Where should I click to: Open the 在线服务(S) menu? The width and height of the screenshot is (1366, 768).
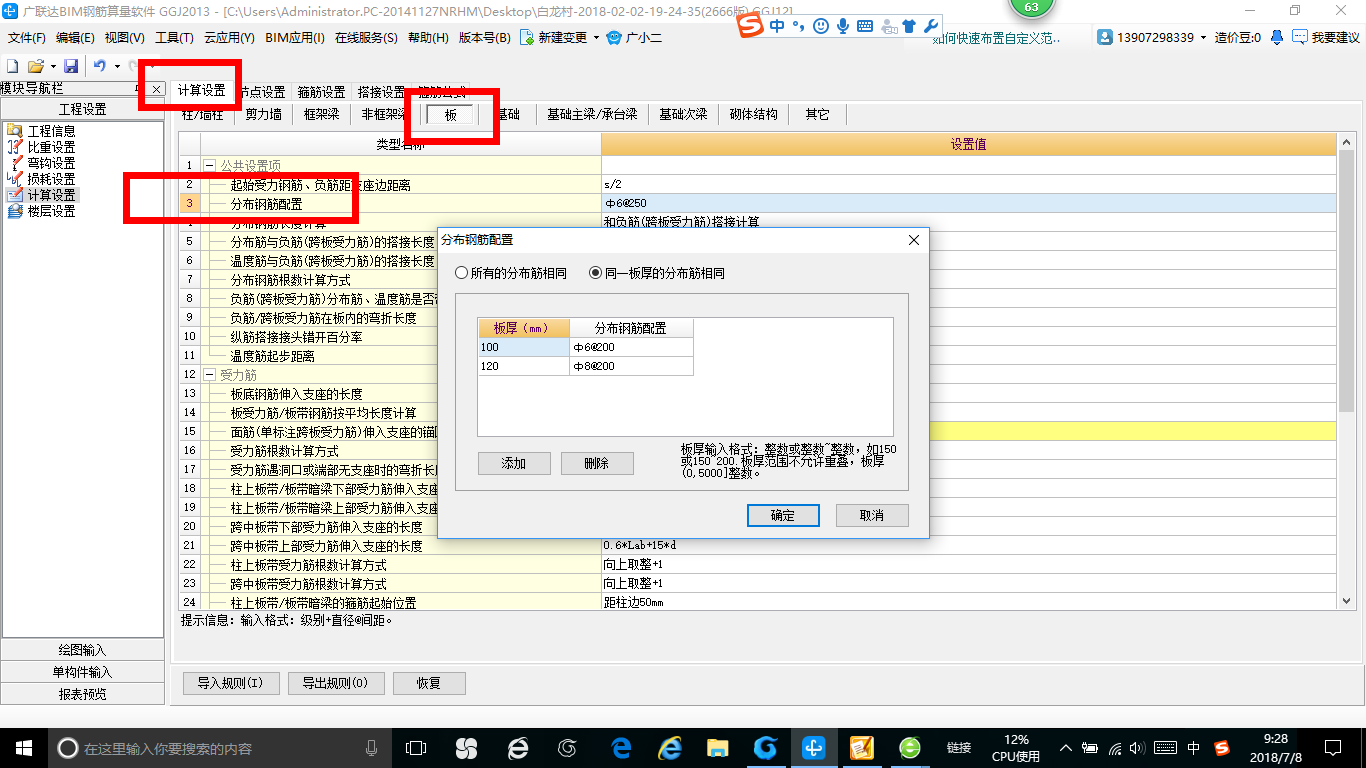[x=366, y=38]
